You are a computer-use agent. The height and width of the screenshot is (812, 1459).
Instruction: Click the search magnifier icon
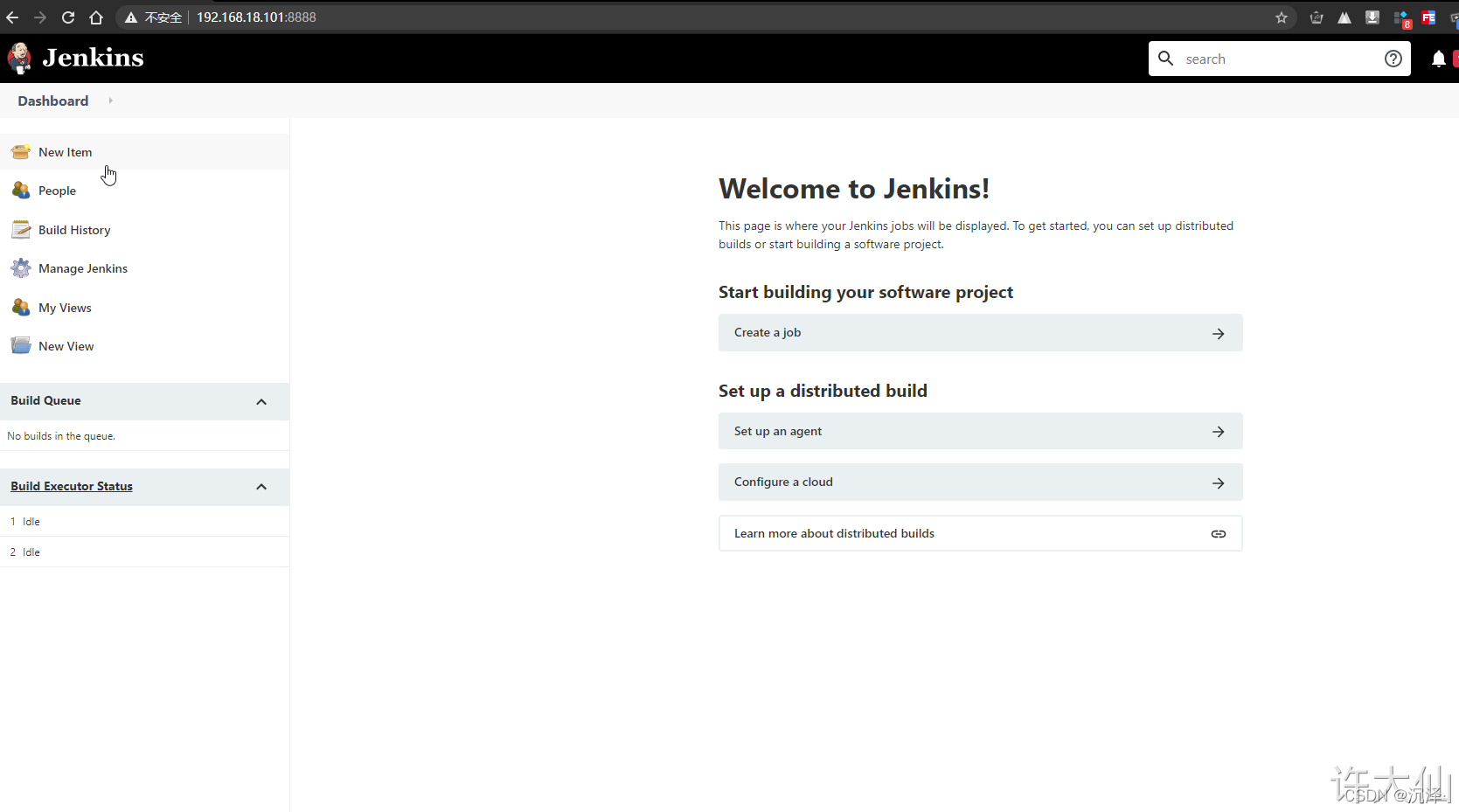tap(1165, 59)
